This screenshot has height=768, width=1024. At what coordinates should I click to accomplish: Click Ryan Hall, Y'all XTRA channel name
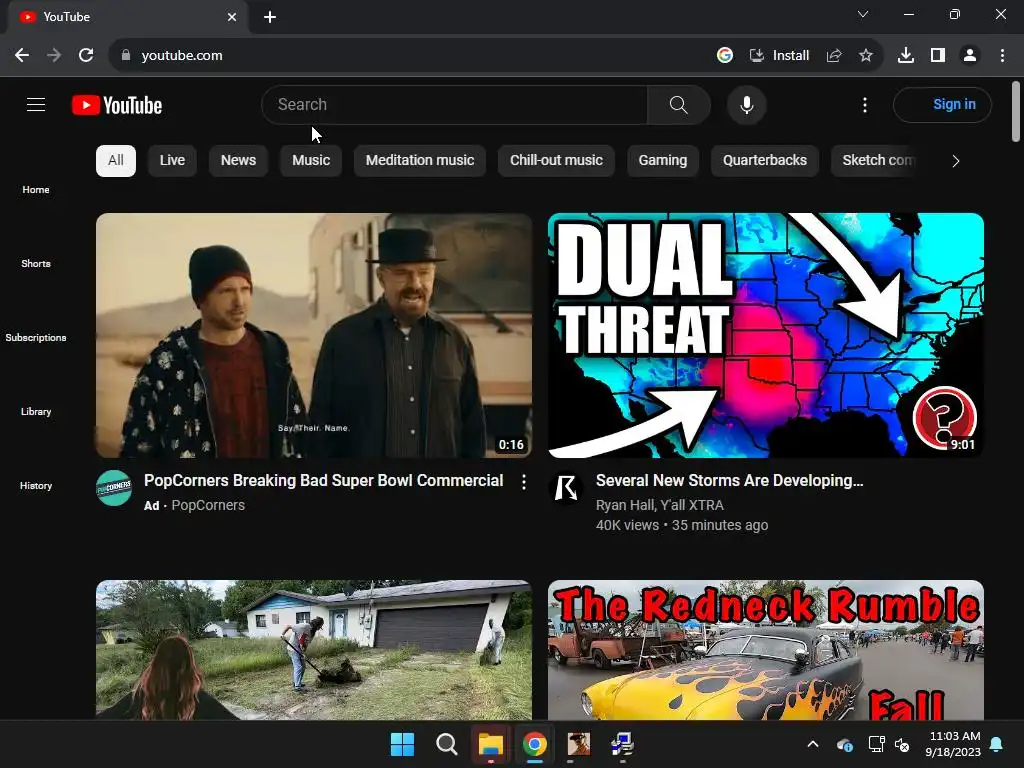[660, 505]
